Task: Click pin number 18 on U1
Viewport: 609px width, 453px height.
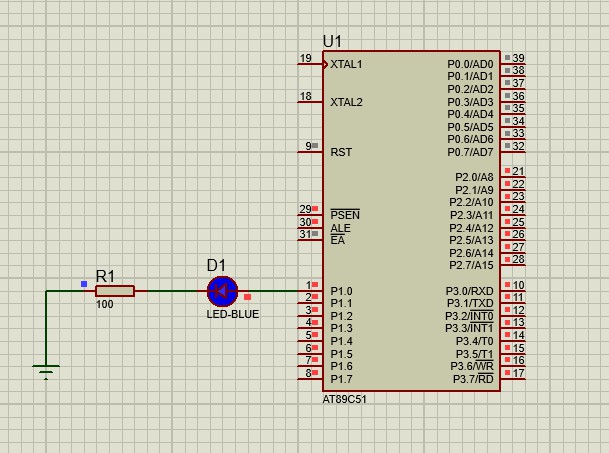Action: click(x=306, y=96)
